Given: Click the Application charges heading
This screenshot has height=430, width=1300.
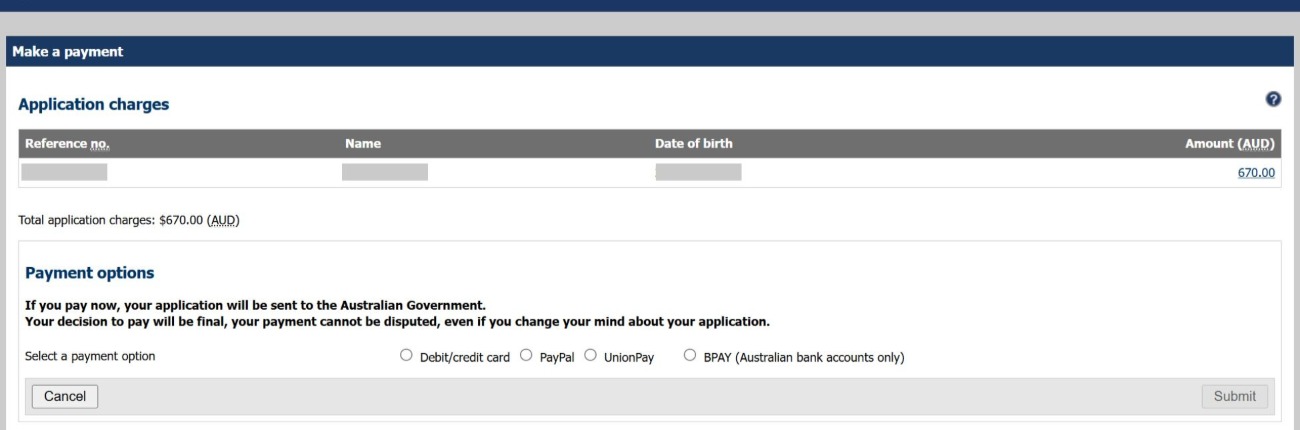Looking at the screenshot, I should pyautogui.click(x=94, y=104).
